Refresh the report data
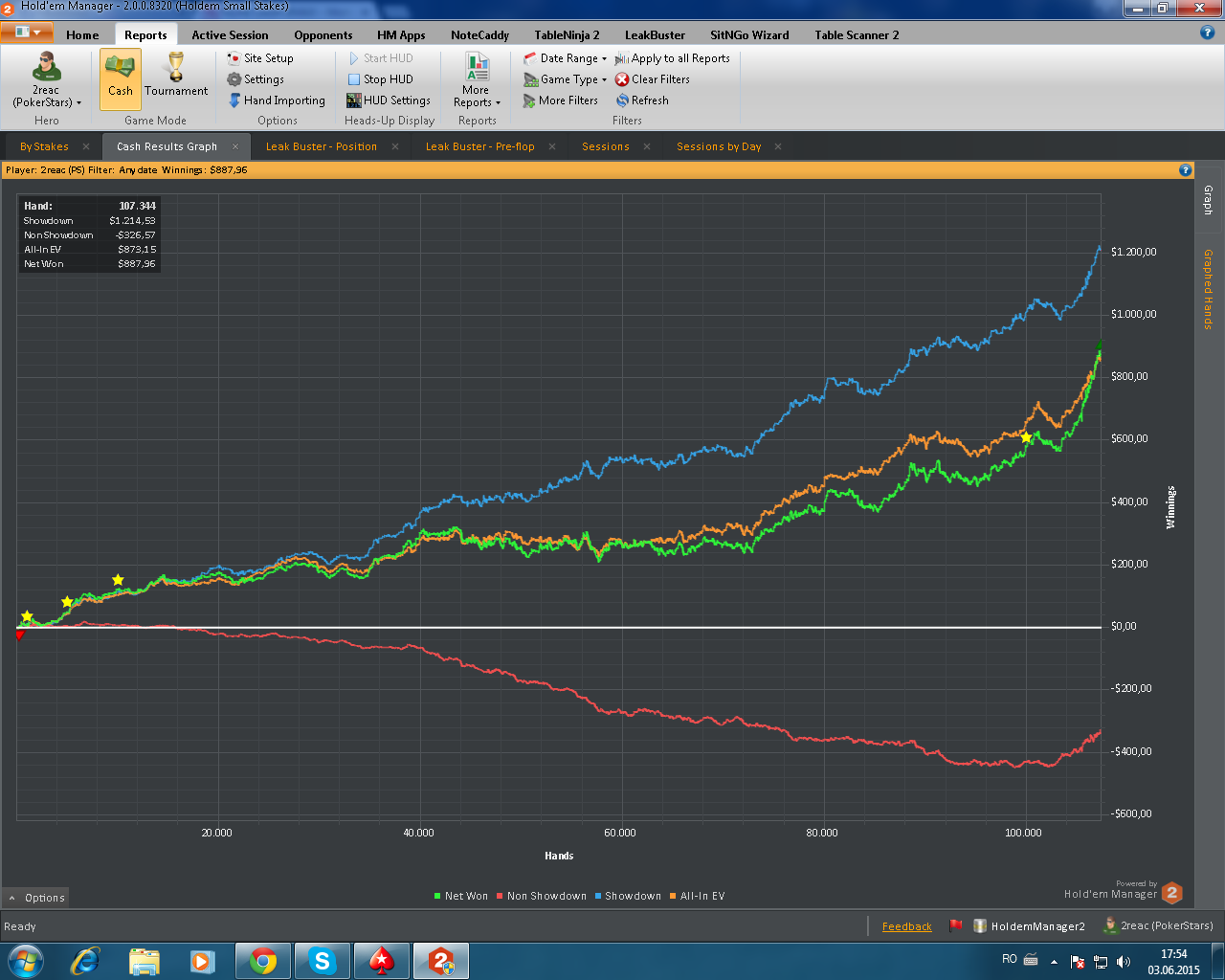 pos(642,100)
